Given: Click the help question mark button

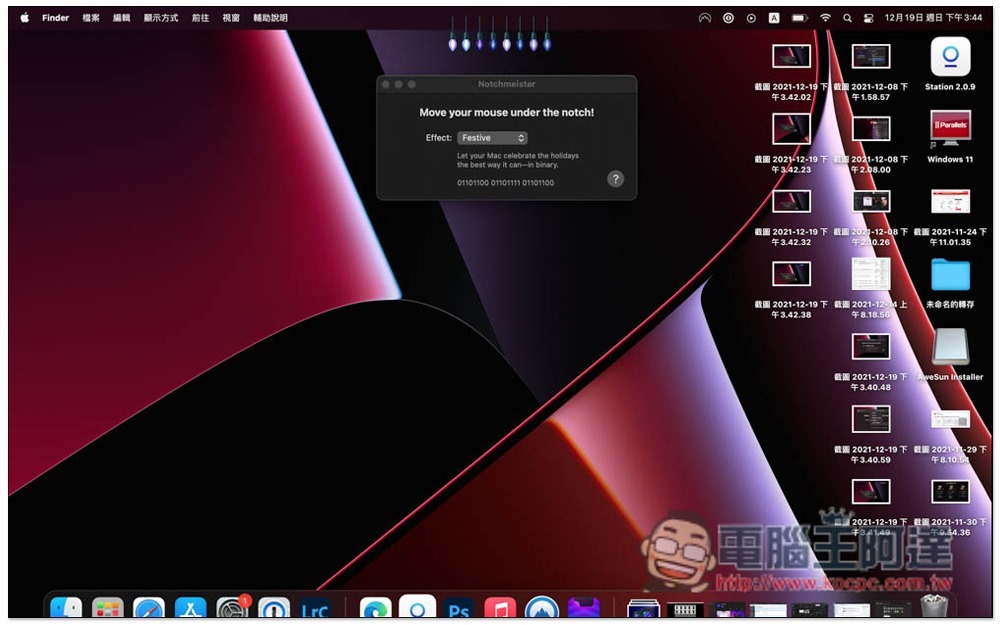Looking at the screenshot, I should tap(616, 179).
